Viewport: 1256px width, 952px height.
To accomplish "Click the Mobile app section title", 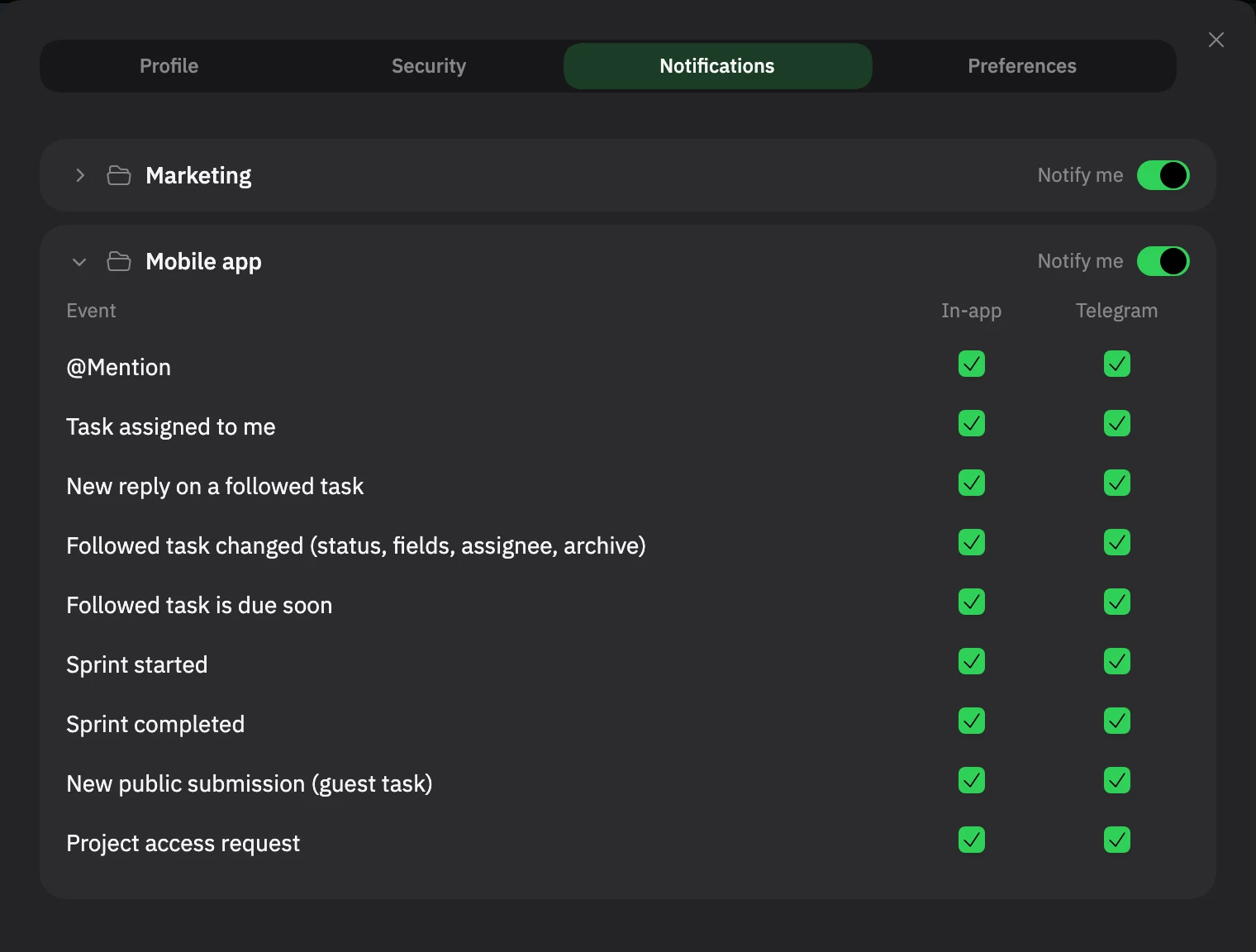I will (203, 262).
